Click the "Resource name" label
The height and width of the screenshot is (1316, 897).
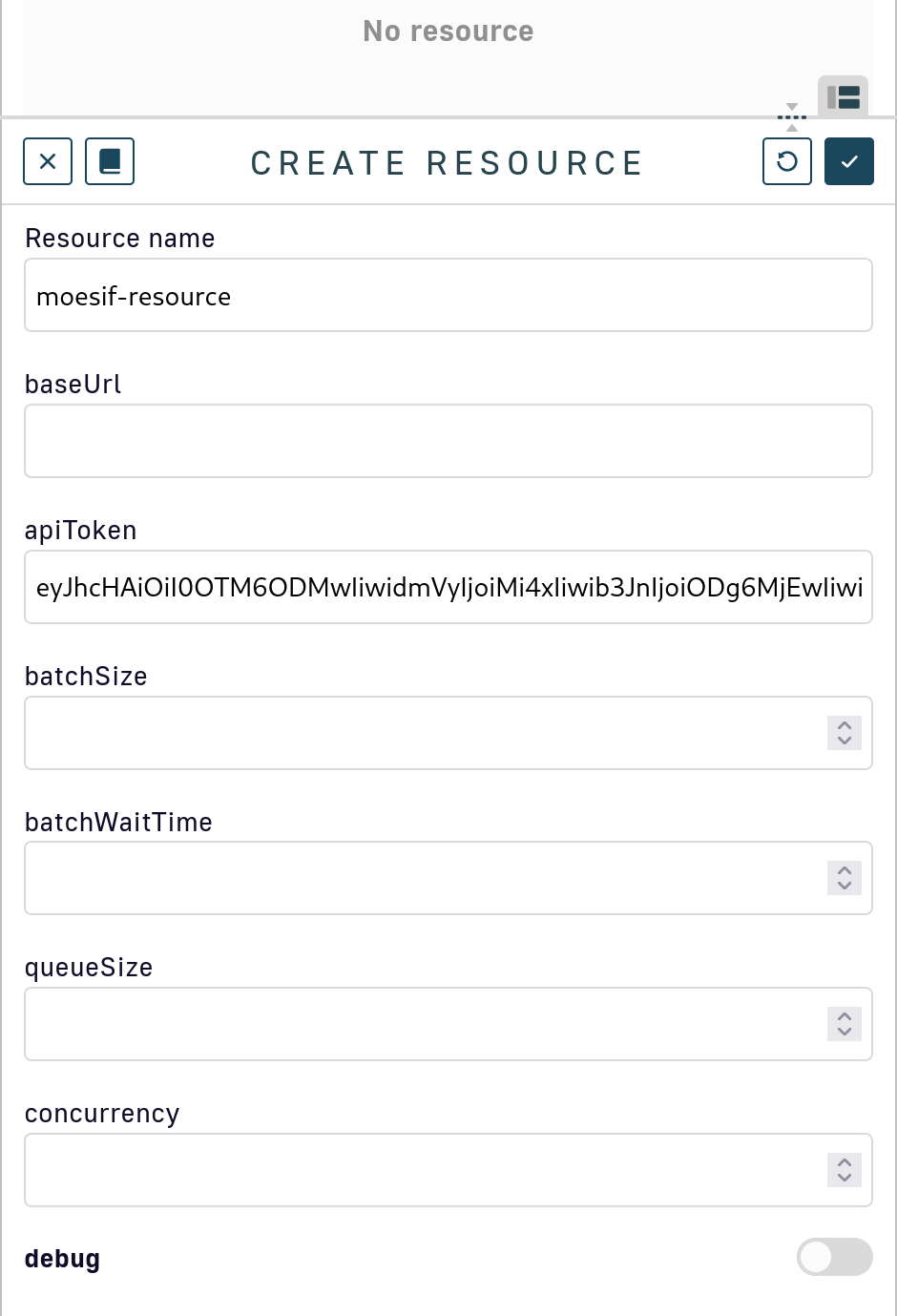[120, 239]
